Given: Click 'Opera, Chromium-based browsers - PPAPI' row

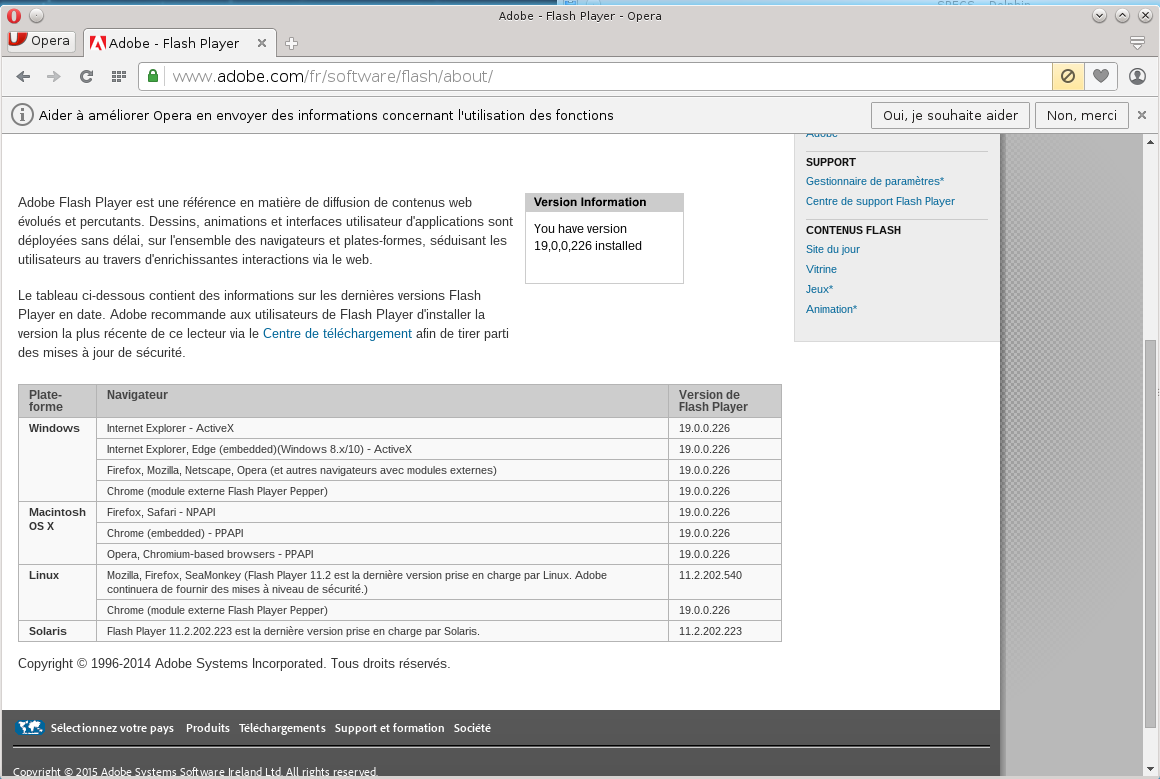Looking at the screenshot, I should 382,554.
